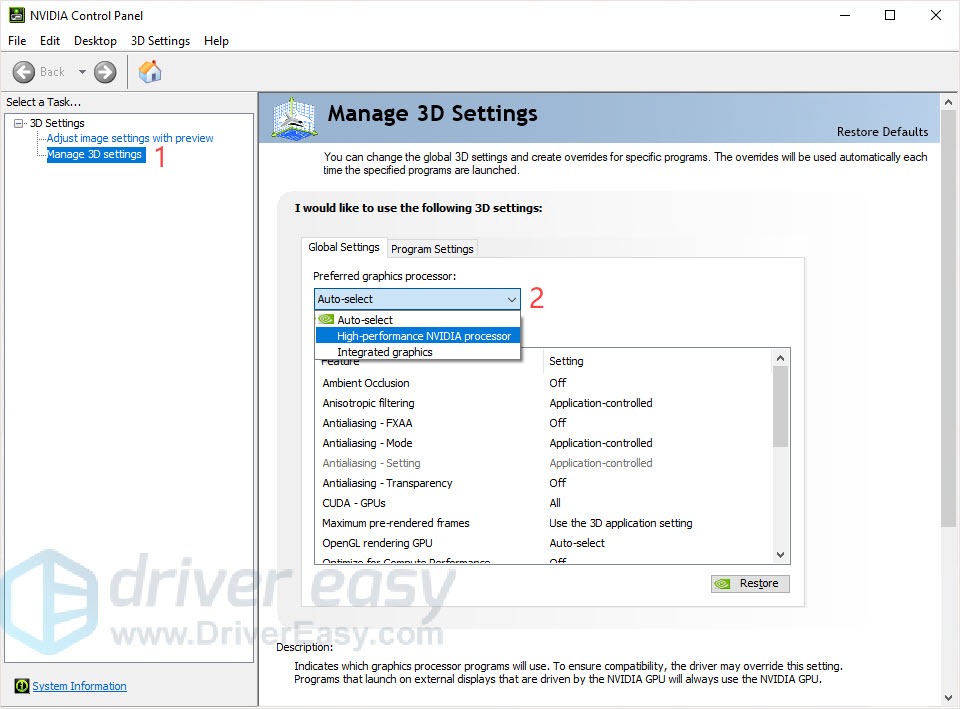Open the Preferred graphics processor combo box

pyautogui.click(x=417, y=299)
